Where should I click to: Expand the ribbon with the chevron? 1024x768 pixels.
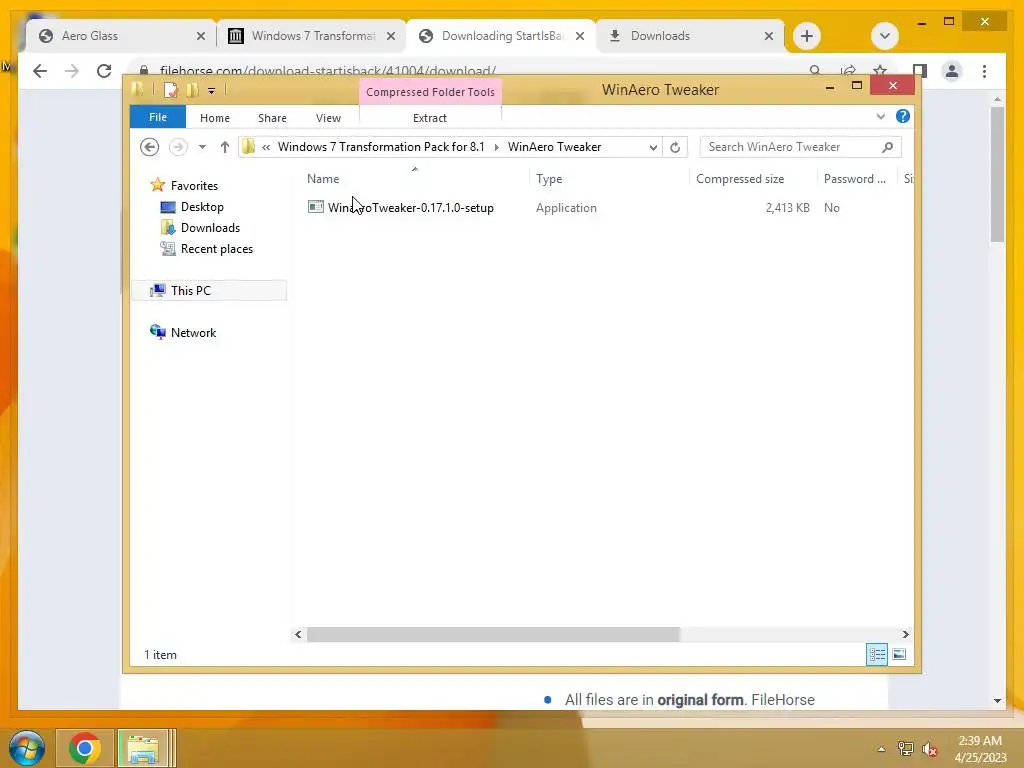(x=880, y=116)
